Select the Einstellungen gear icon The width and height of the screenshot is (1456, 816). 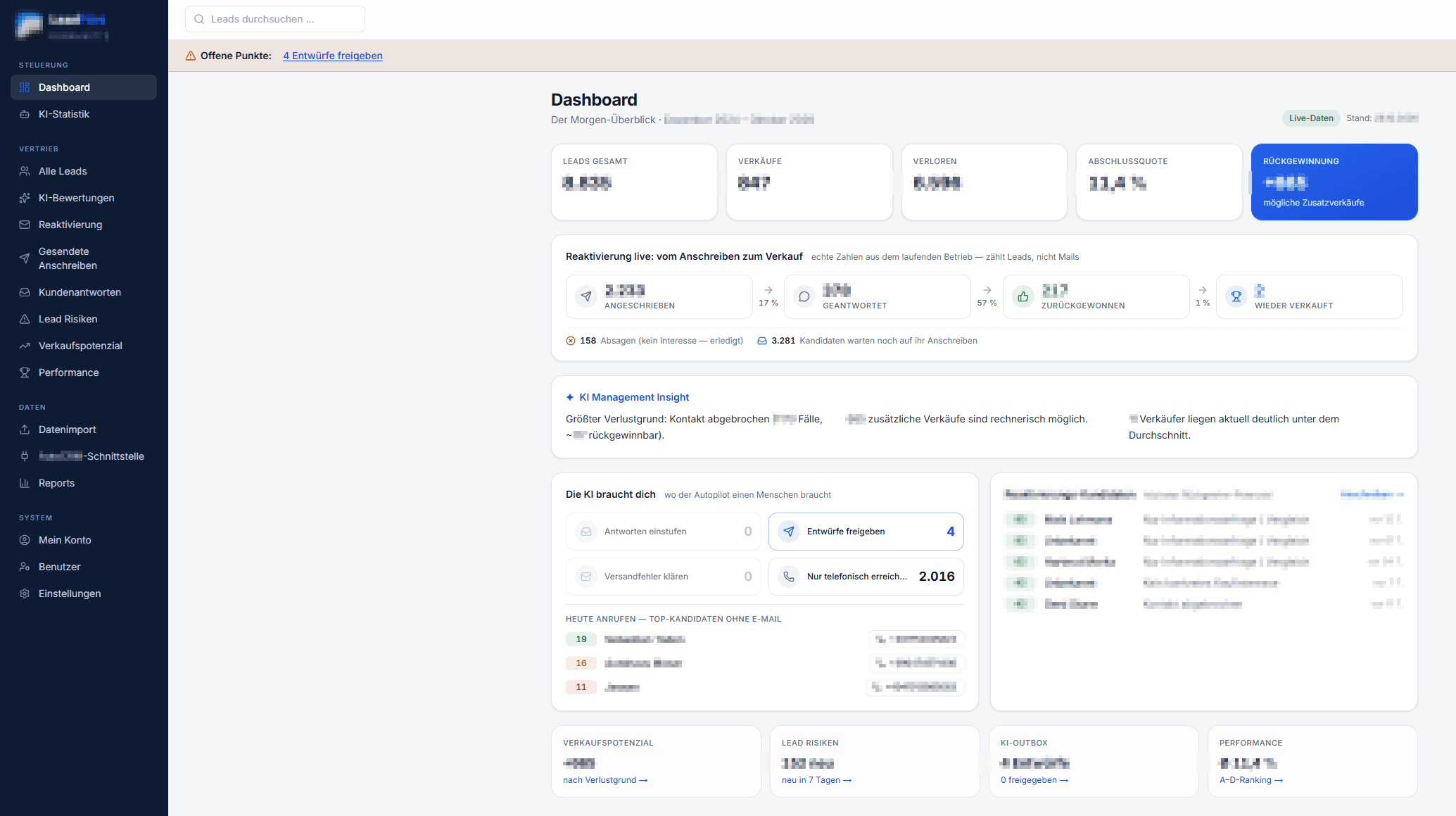25,594
